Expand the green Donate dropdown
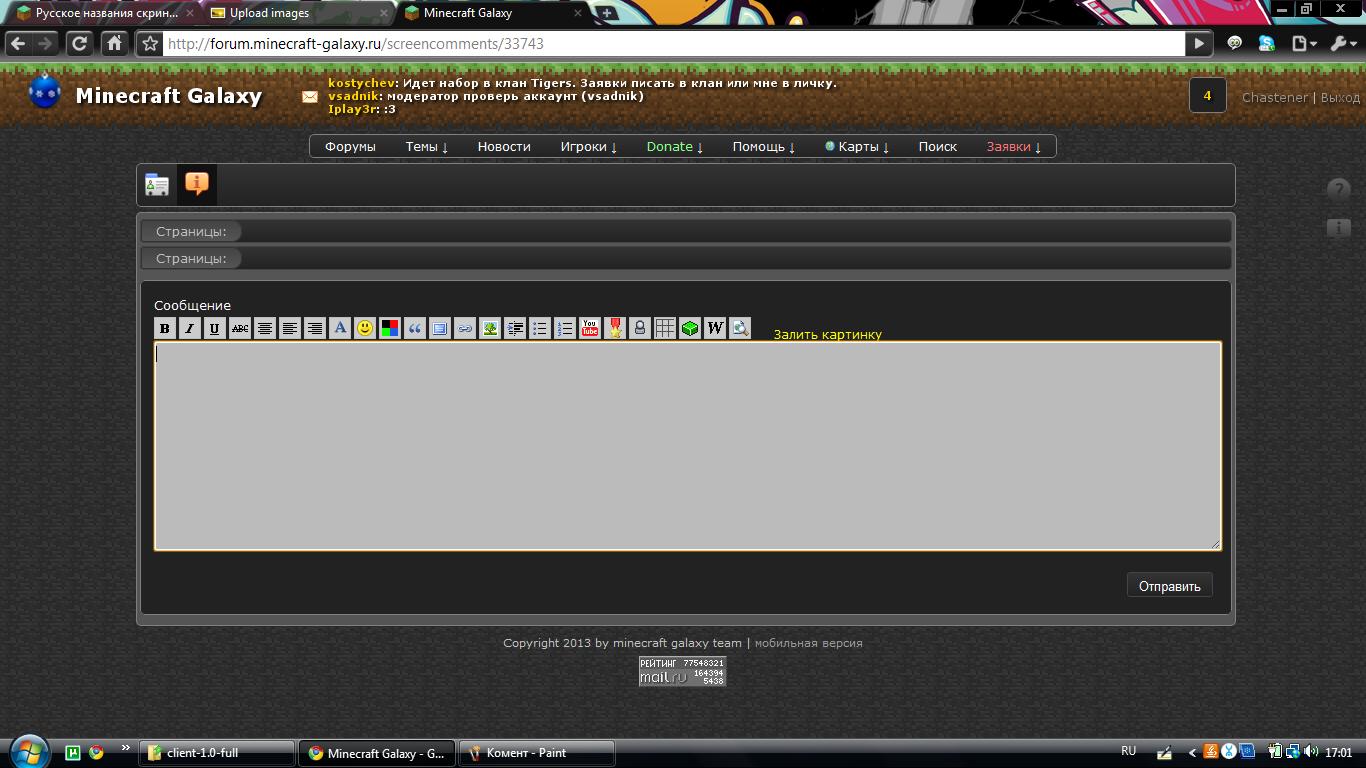This screenshot has height=768, width=1366. [675, 147]
